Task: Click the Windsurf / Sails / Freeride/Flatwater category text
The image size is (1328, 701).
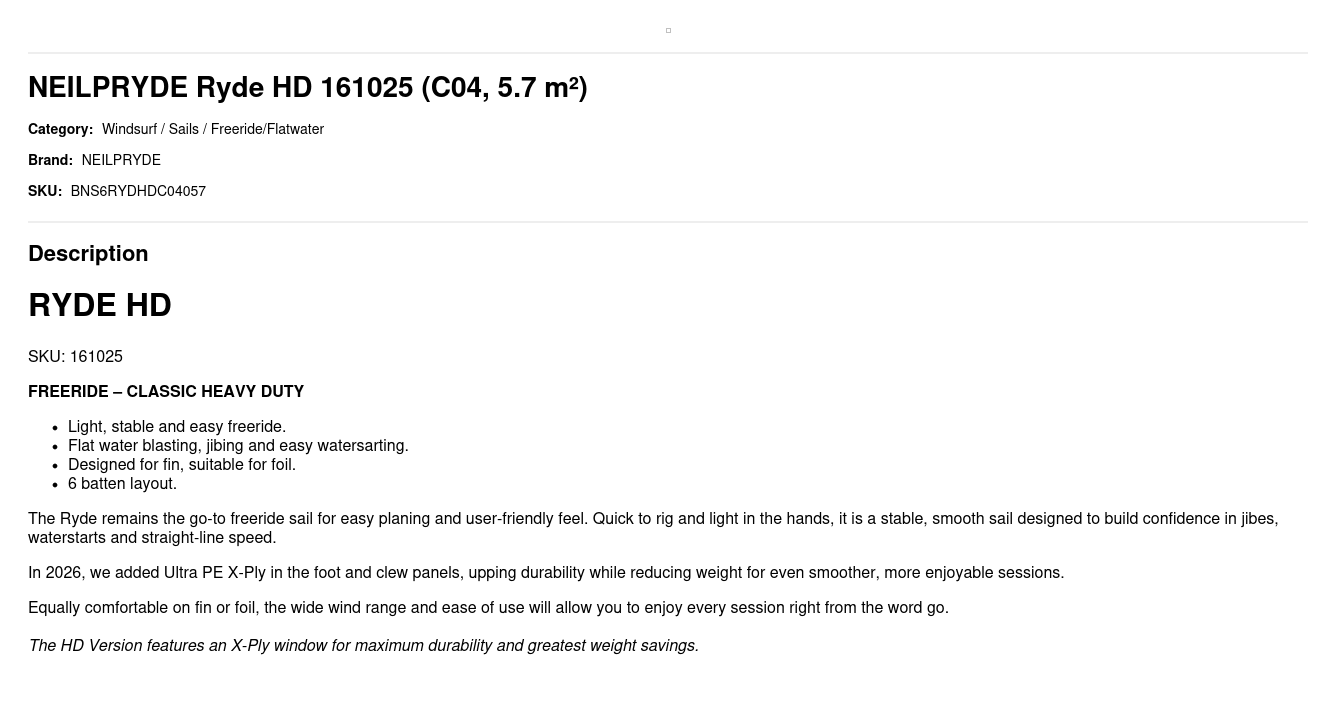Action: (x=212, y=129)
